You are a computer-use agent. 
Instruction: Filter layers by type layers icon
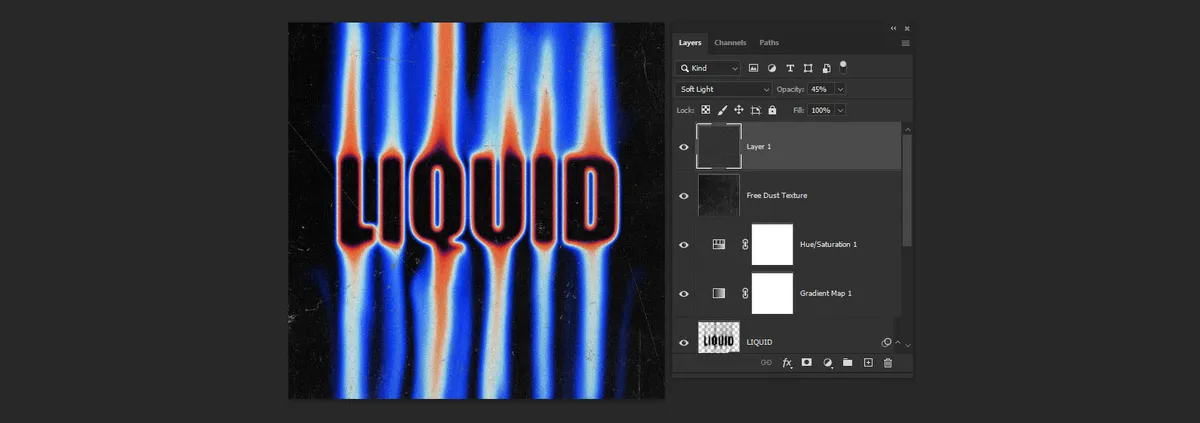coord(790,68)
